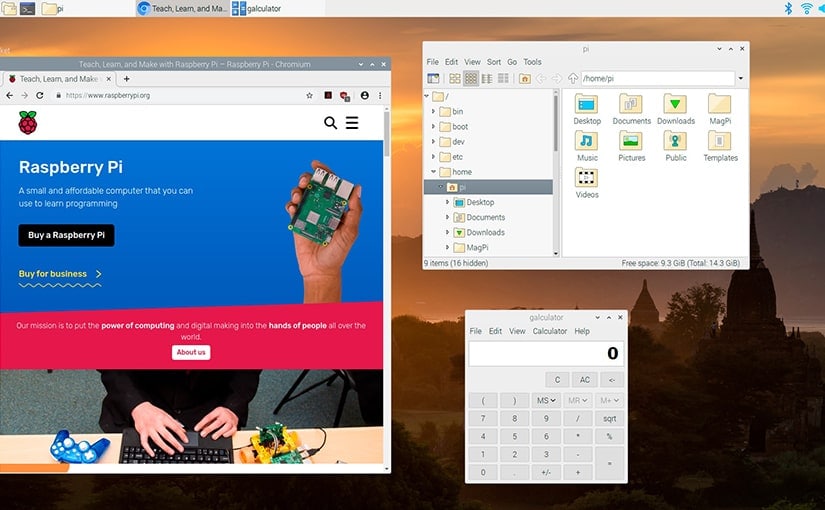The height and width of the screenshot is (510, 825).
Task: Expand the dev folder in the tree
Action: (x=434, y=142)
